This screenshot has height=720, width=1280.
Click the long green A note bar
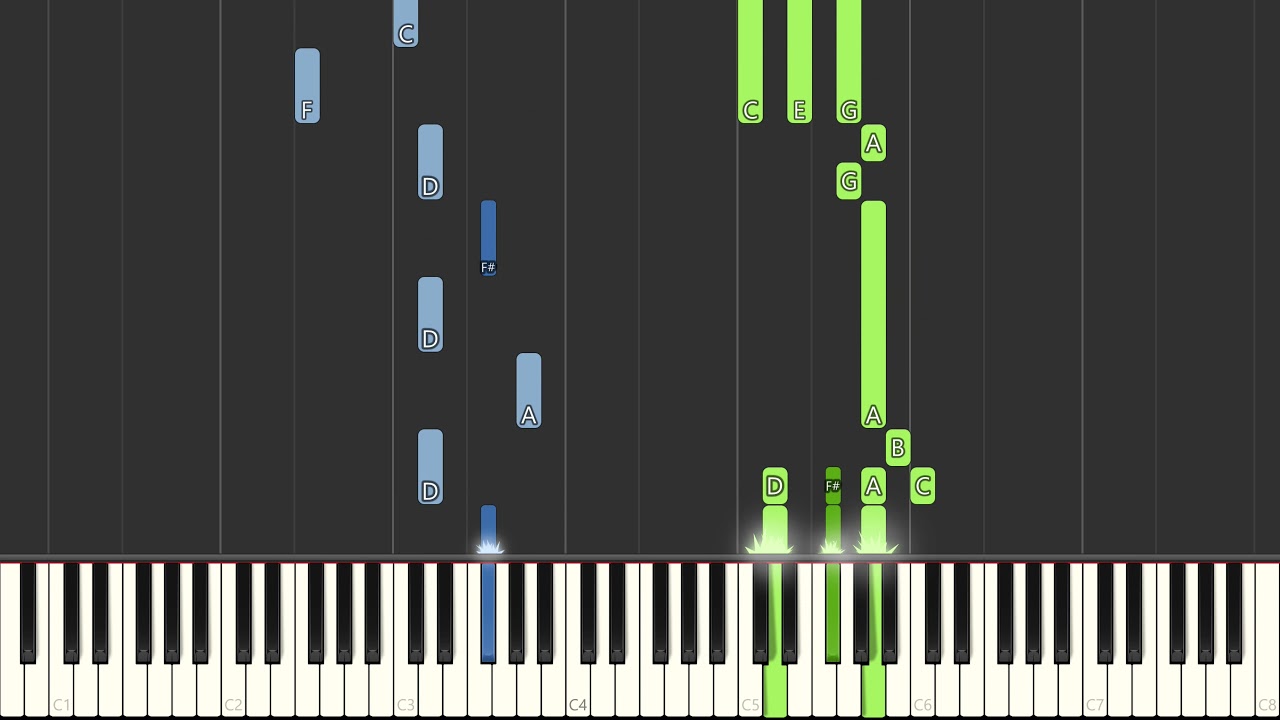[x=873, y=315]
